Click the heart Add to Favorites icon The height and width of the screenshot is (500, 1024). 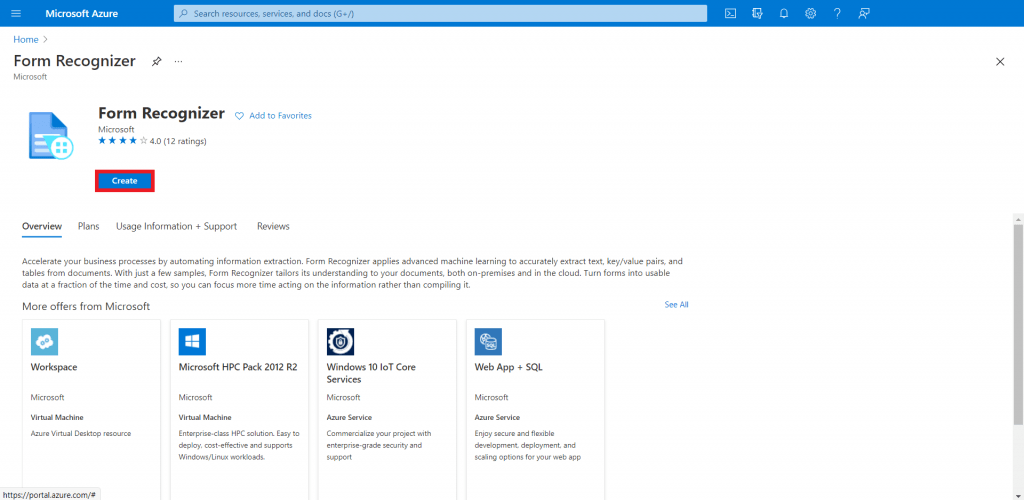click(239, 116)
